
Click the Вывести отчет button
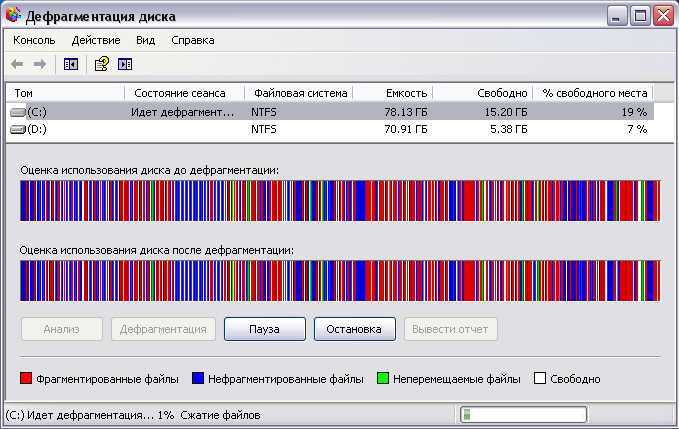450,329
